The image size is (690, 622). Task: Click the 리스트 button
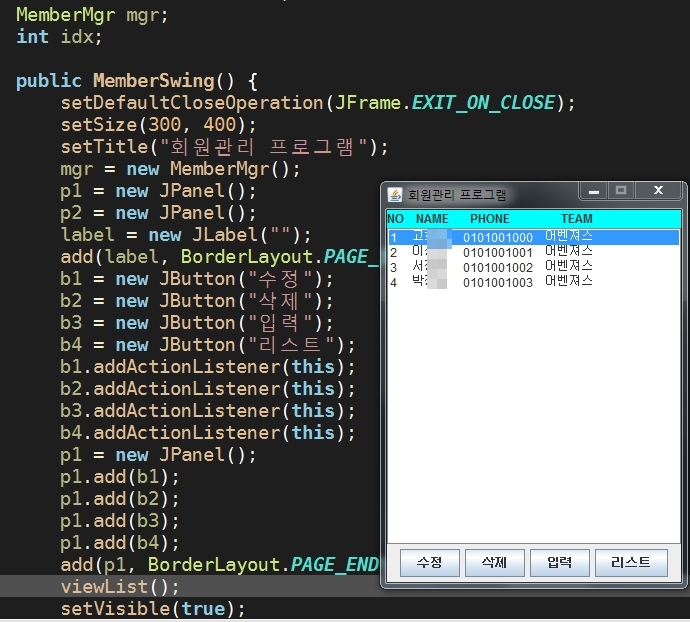coord(631,562)
